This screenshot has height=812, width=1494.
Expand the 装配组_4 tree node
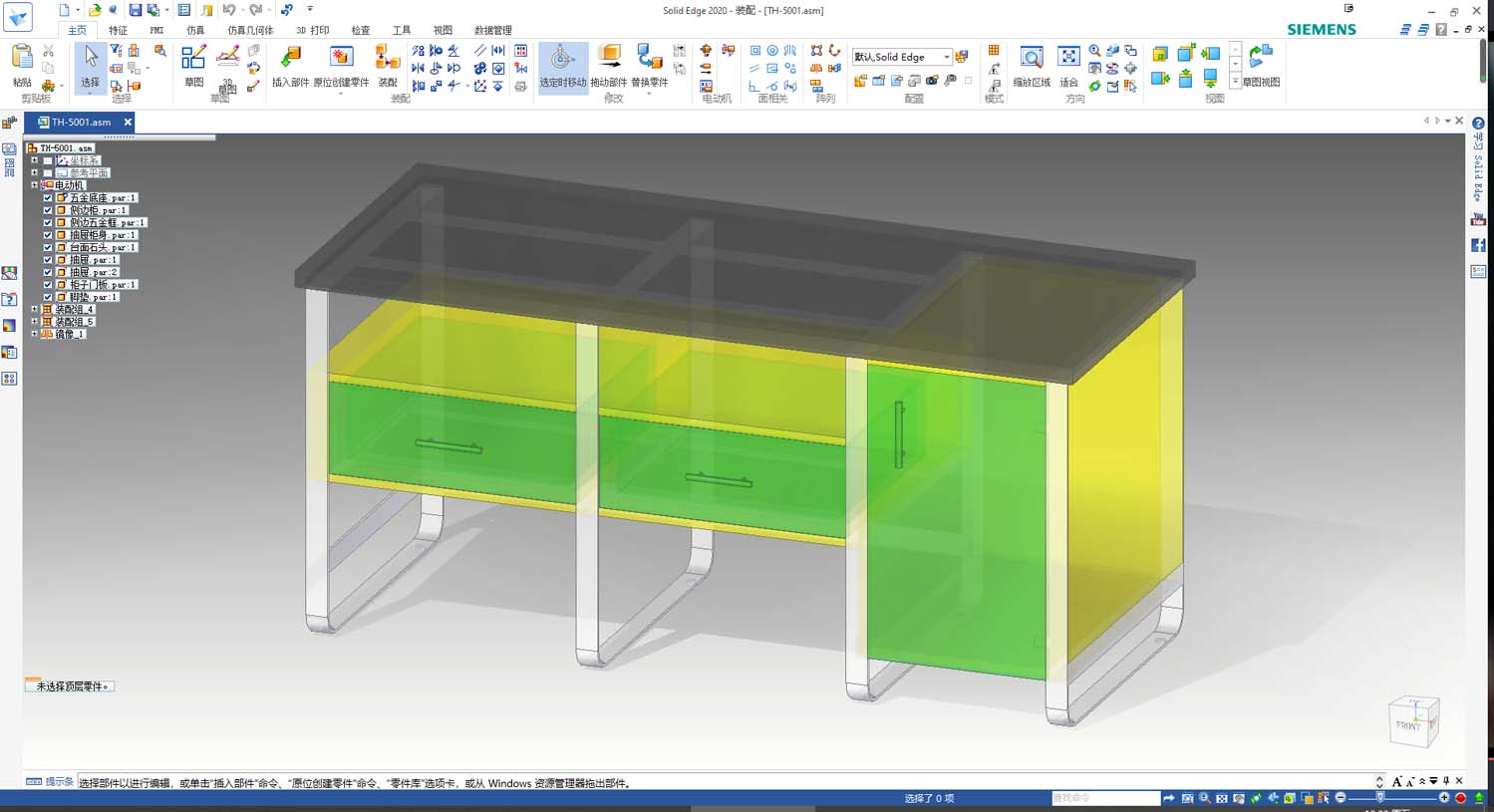[35, 310]
